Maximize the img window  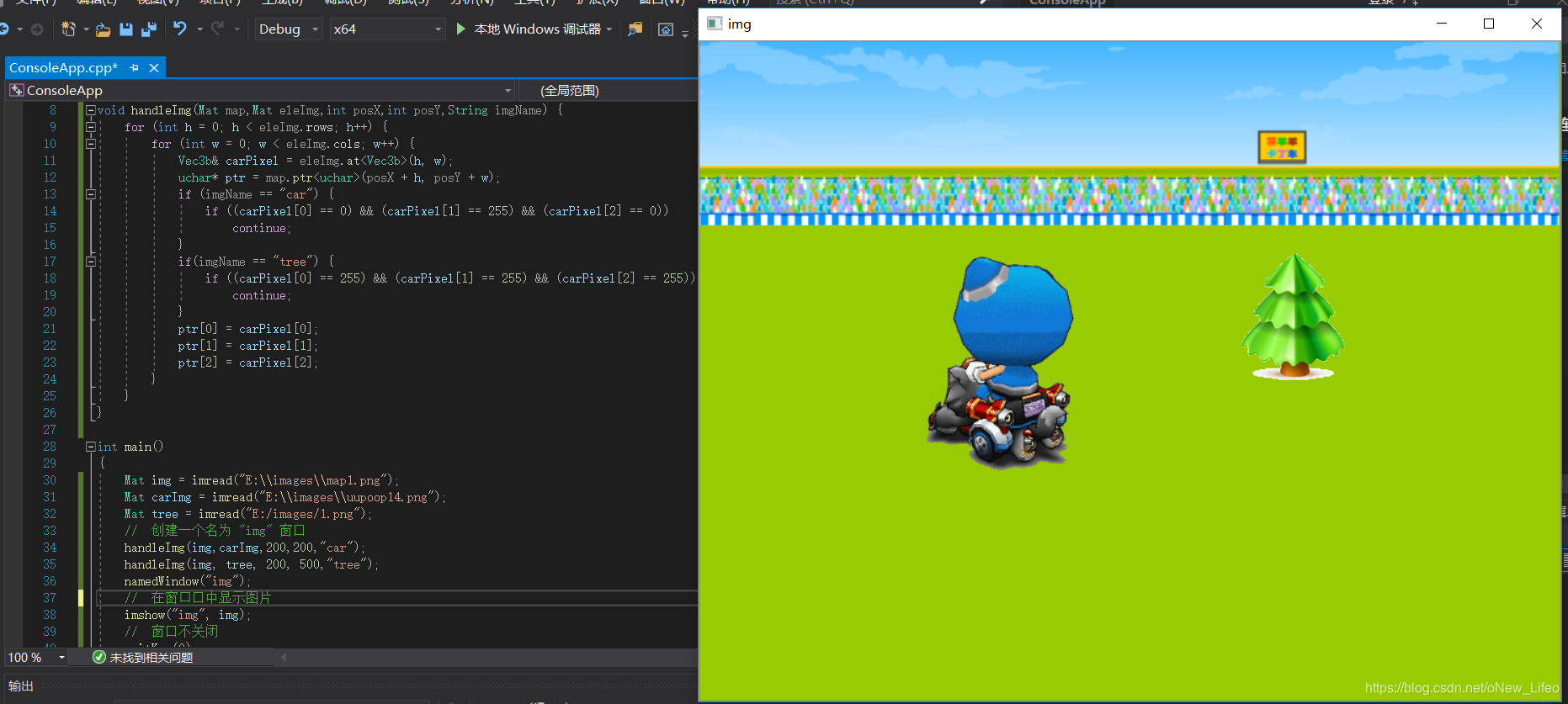(1488, 24)
